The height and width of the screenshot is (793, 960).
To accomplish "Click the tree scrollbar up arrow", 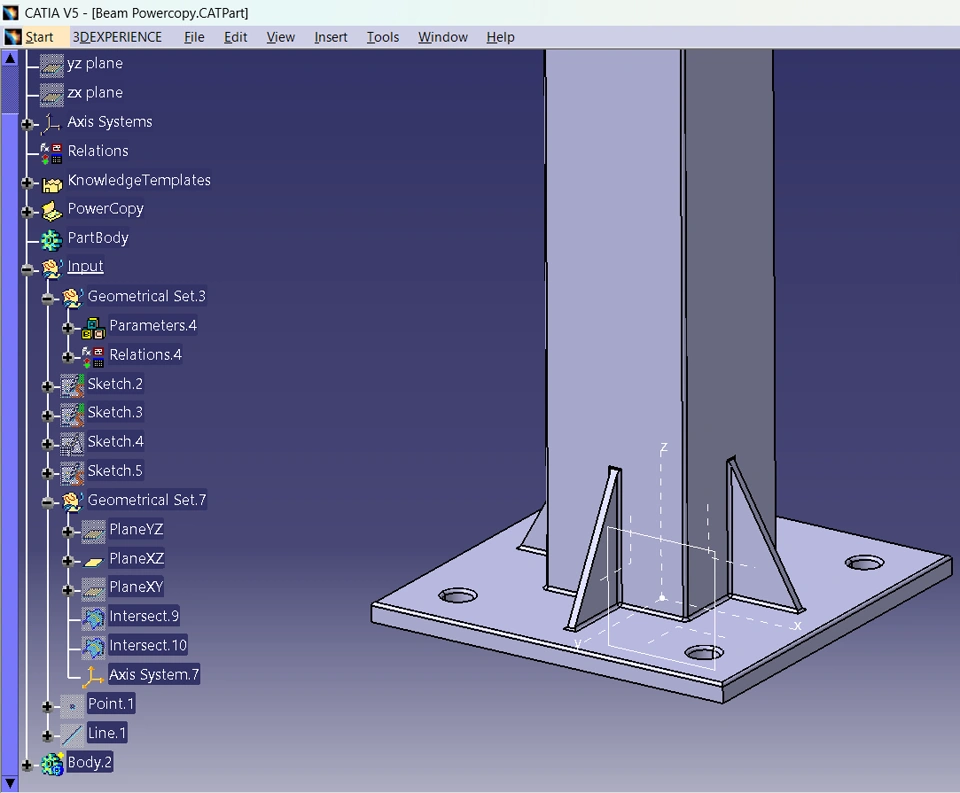I will click(x=10, y=58).
